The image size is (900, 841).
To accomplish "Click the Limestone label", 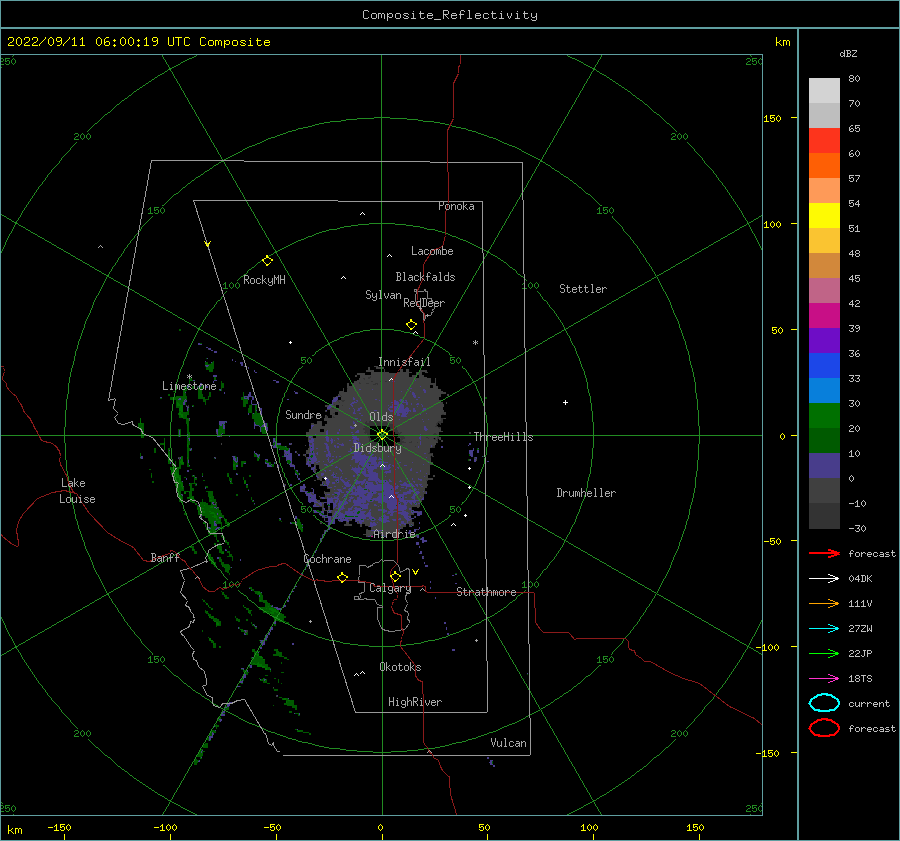I will (189, 386).
